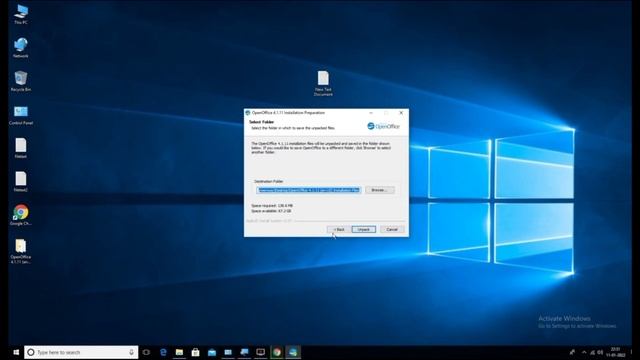The image size is (640, 360).
Task: Open the Control Panel desktop shortcut
Action: pos(21,115)
